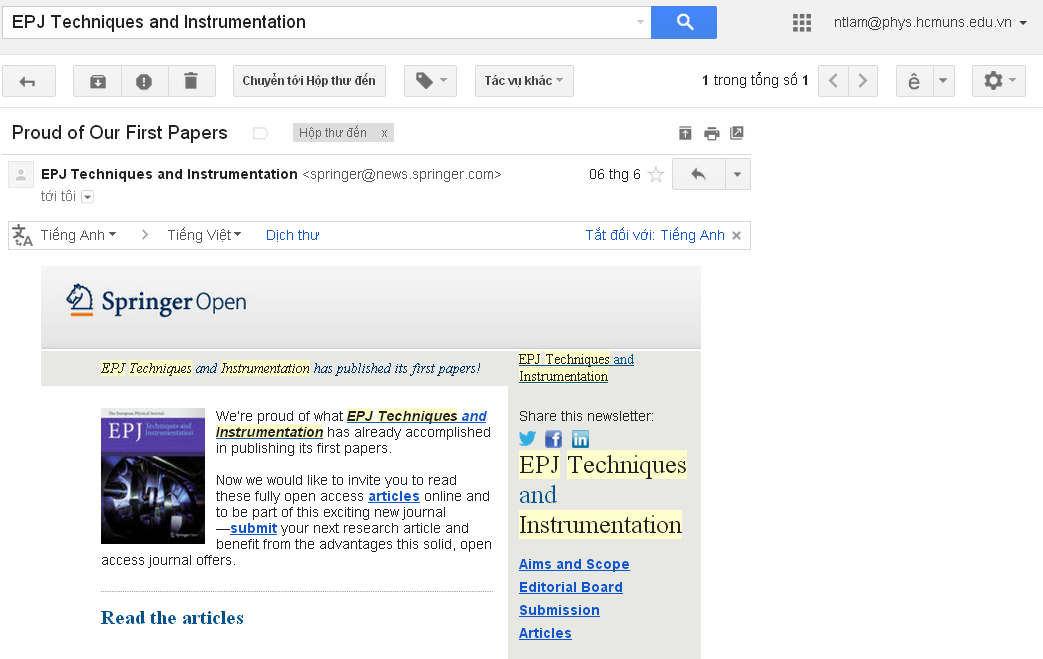Click the input tools 'ê' button
This screenshot has width=1043, height=659.
tap(915, 81)
